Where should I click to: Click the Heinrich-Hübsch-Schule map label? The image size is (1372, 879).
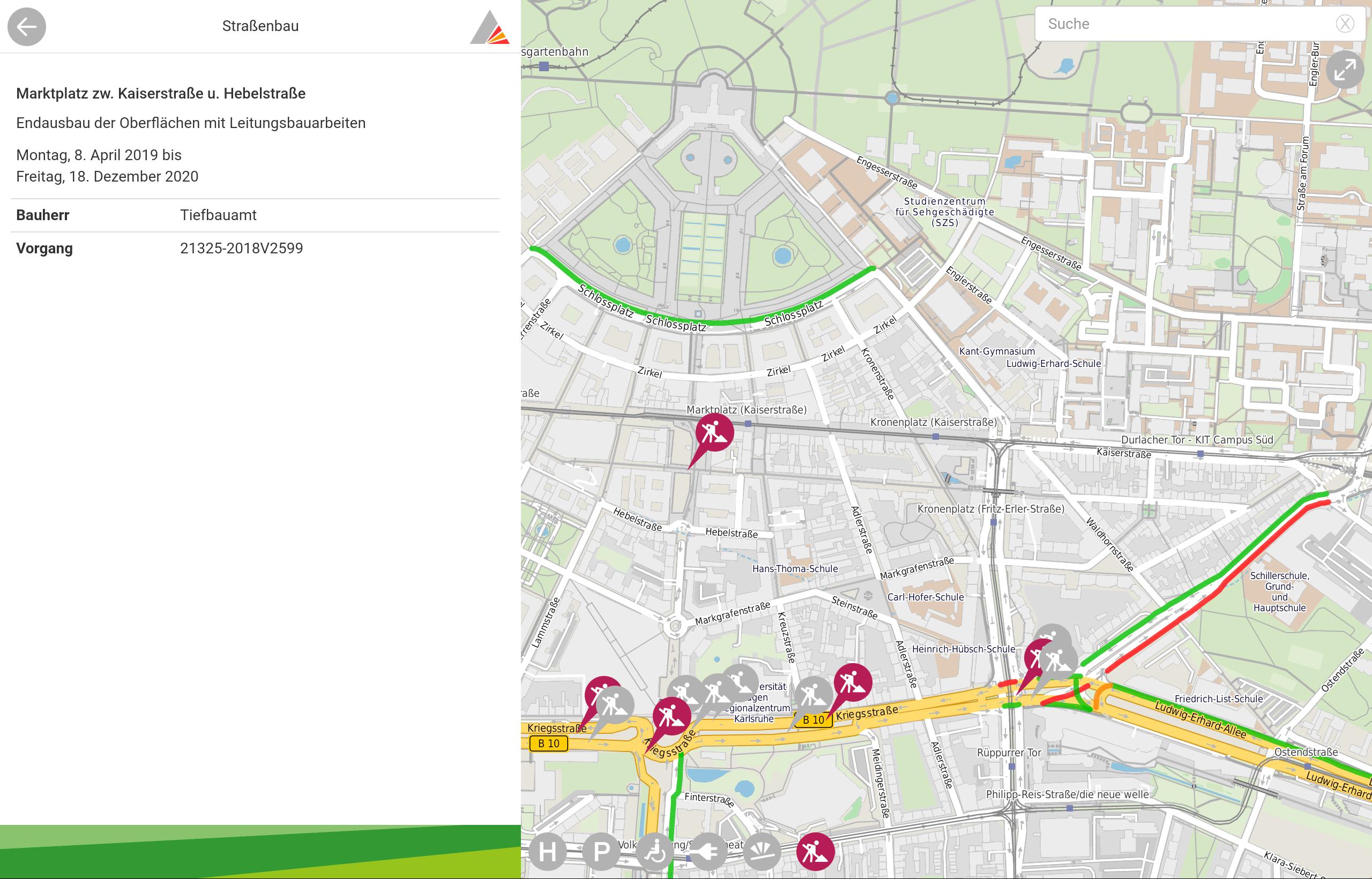(x=964, y=649)
